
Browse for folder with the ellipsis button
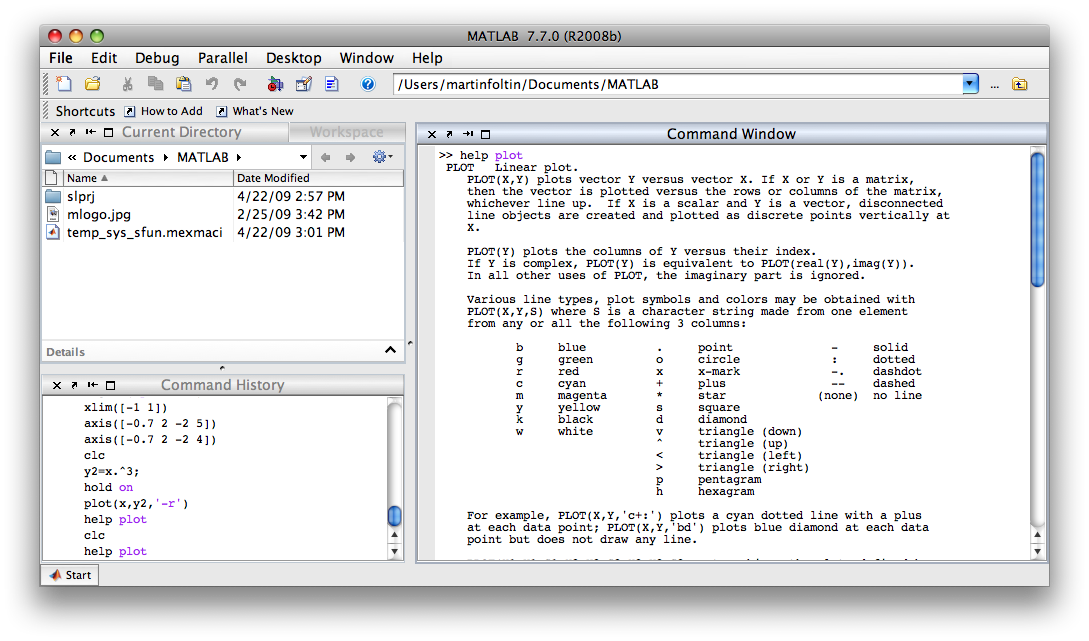click(995, 85)
